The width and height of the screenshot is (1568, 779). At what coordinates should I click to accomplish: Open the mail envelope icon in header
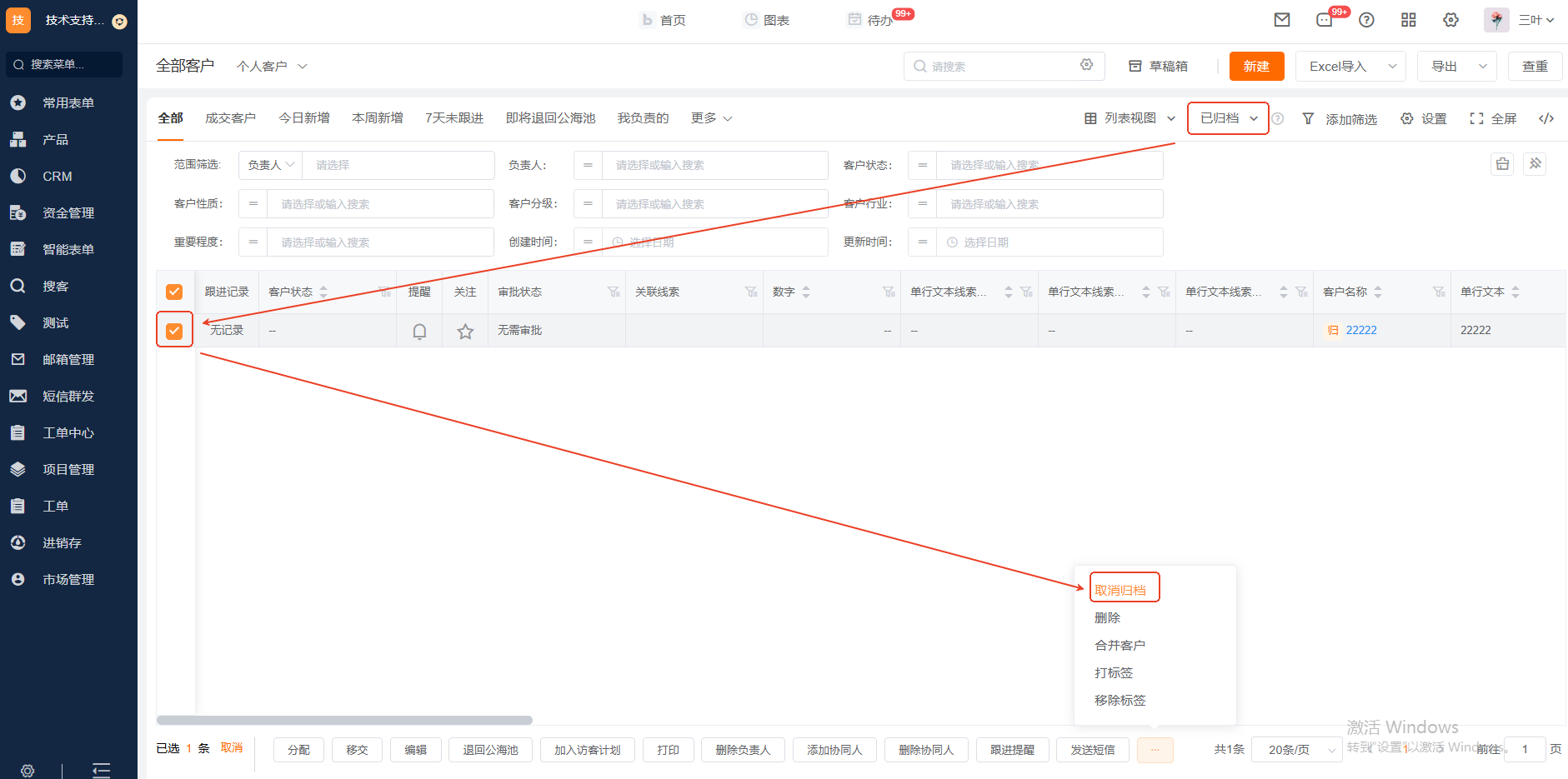1282,20
